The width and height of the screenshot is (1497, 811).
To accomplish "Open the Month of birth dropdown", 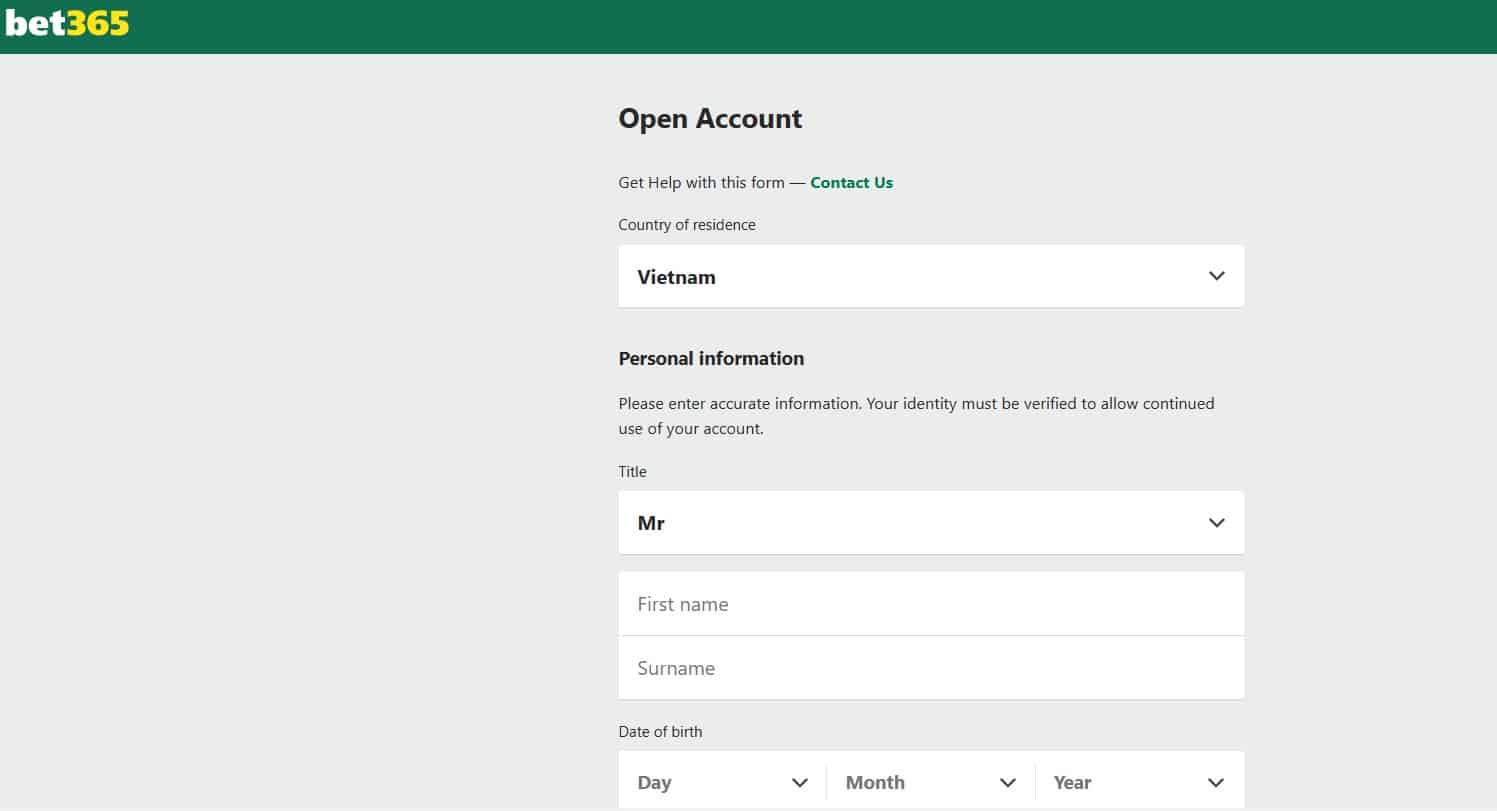I will 931,782.
